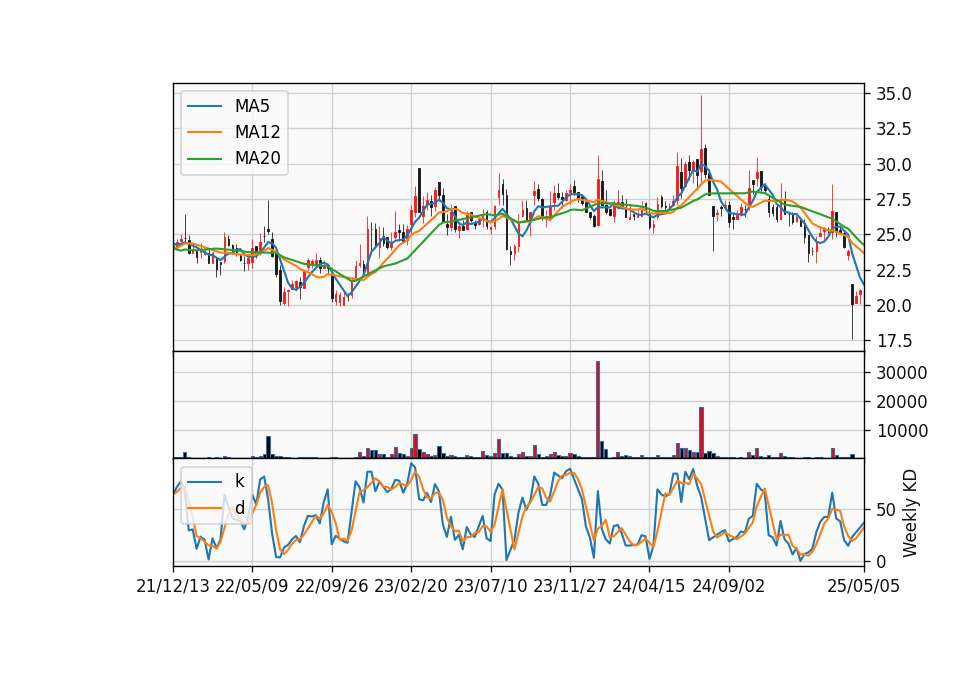Click the MA20 legend label
Screen dimensions: 960x690
[257, 158]
